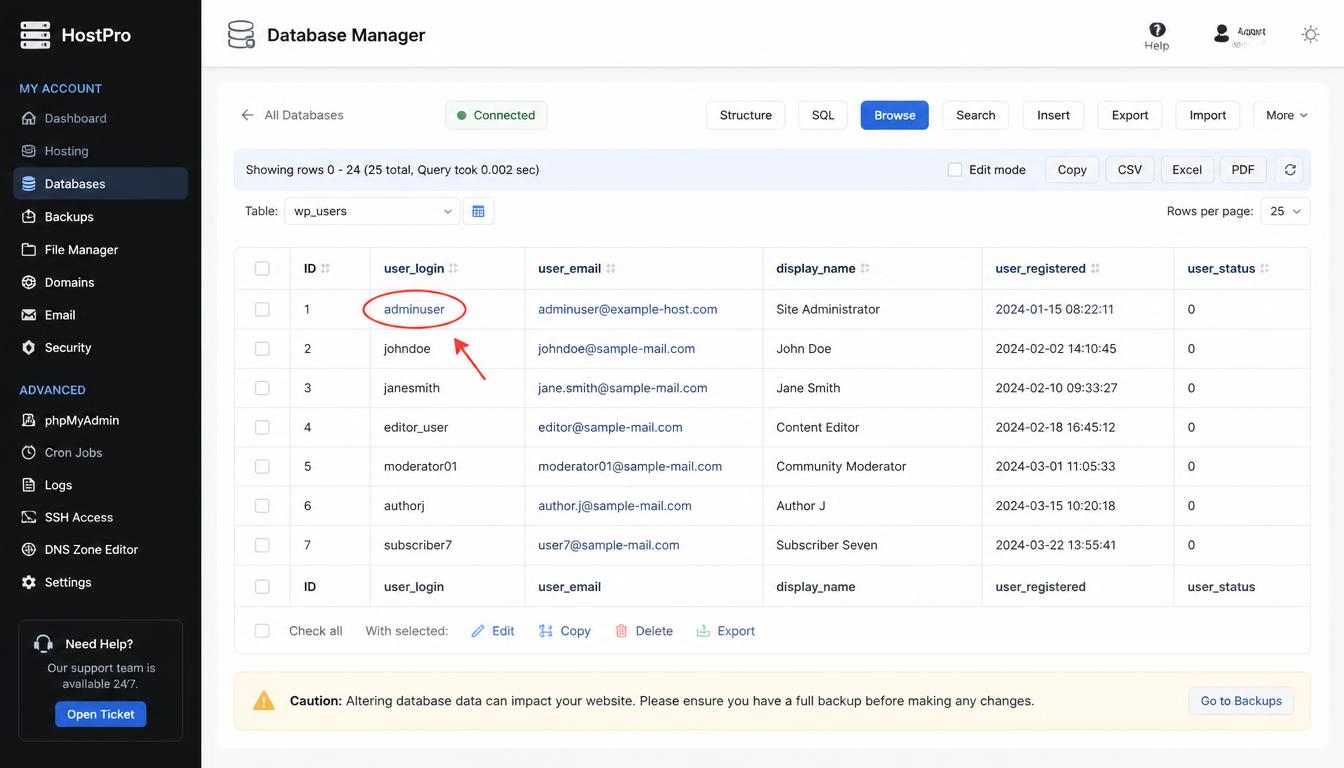The image size is (1344, 768).
Task: Select the checkbox for moderator01 row
Action: [262, 467]
